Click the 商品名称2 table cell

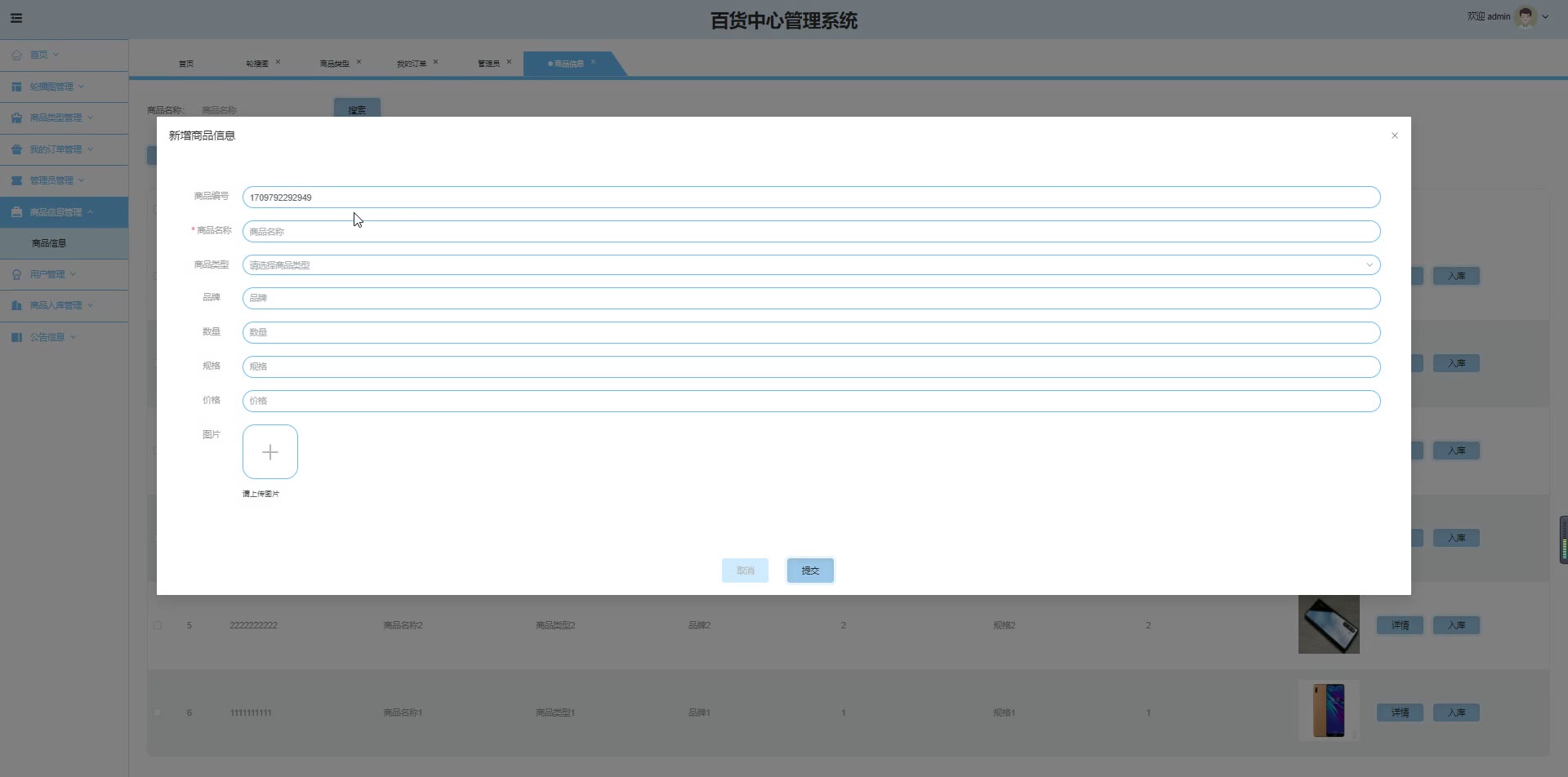pyautogui.click(x=403, y=625)
